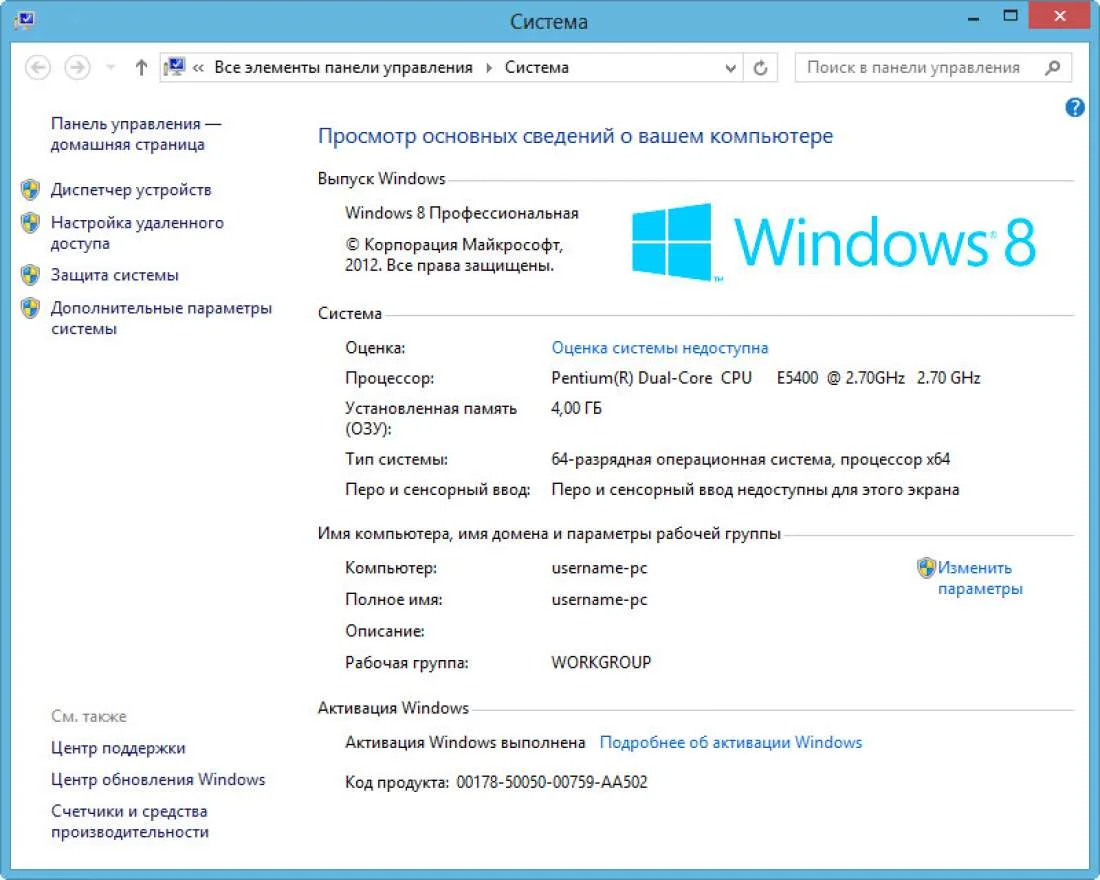Click shield icon beside 'Дополнительные параметры системы'
Image resolution: width=1100 pixels, height=880 pixels.
click(30, 308)
